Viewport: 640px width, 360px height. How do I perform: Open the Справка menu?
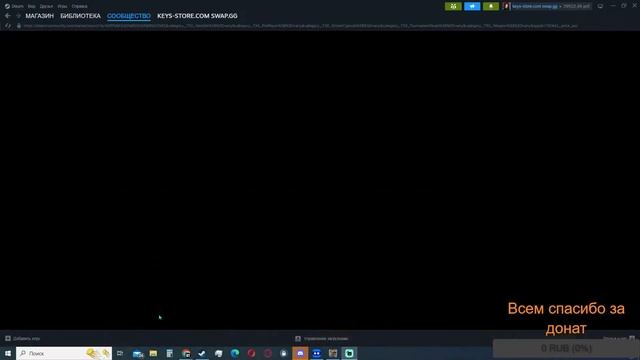pyautogui.click(x=79, y=6)
